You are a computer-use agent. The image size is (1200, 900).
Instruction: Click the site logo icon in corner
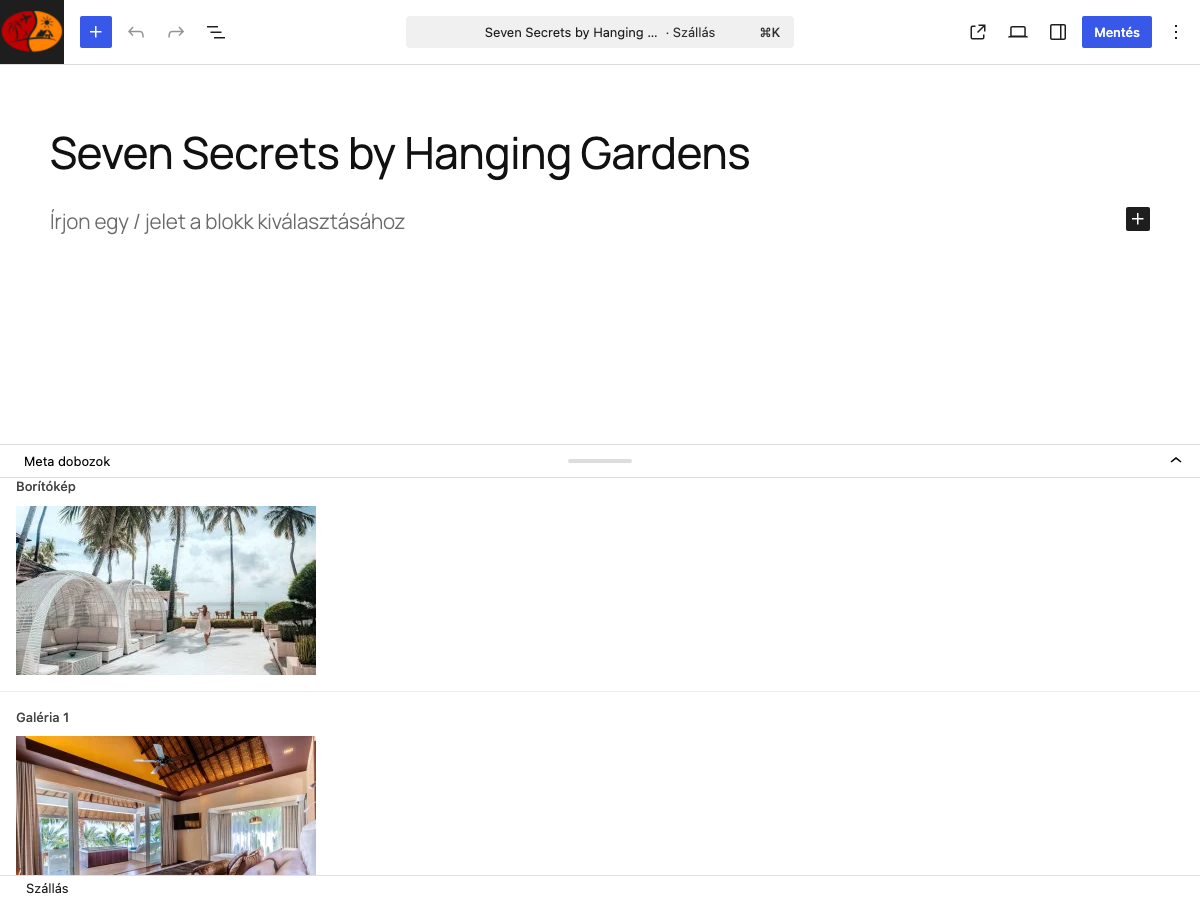[x=32, y=32]
